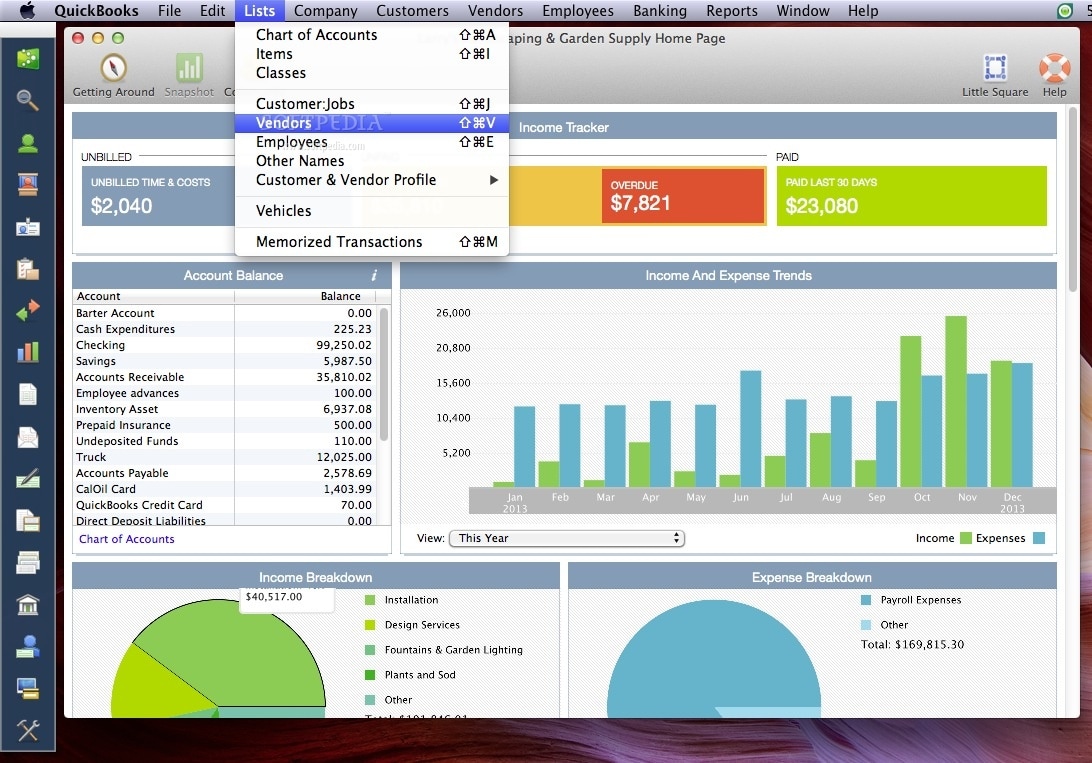Open the bar chart sidebar icon
1092x763 pixels.
(28, 352)
